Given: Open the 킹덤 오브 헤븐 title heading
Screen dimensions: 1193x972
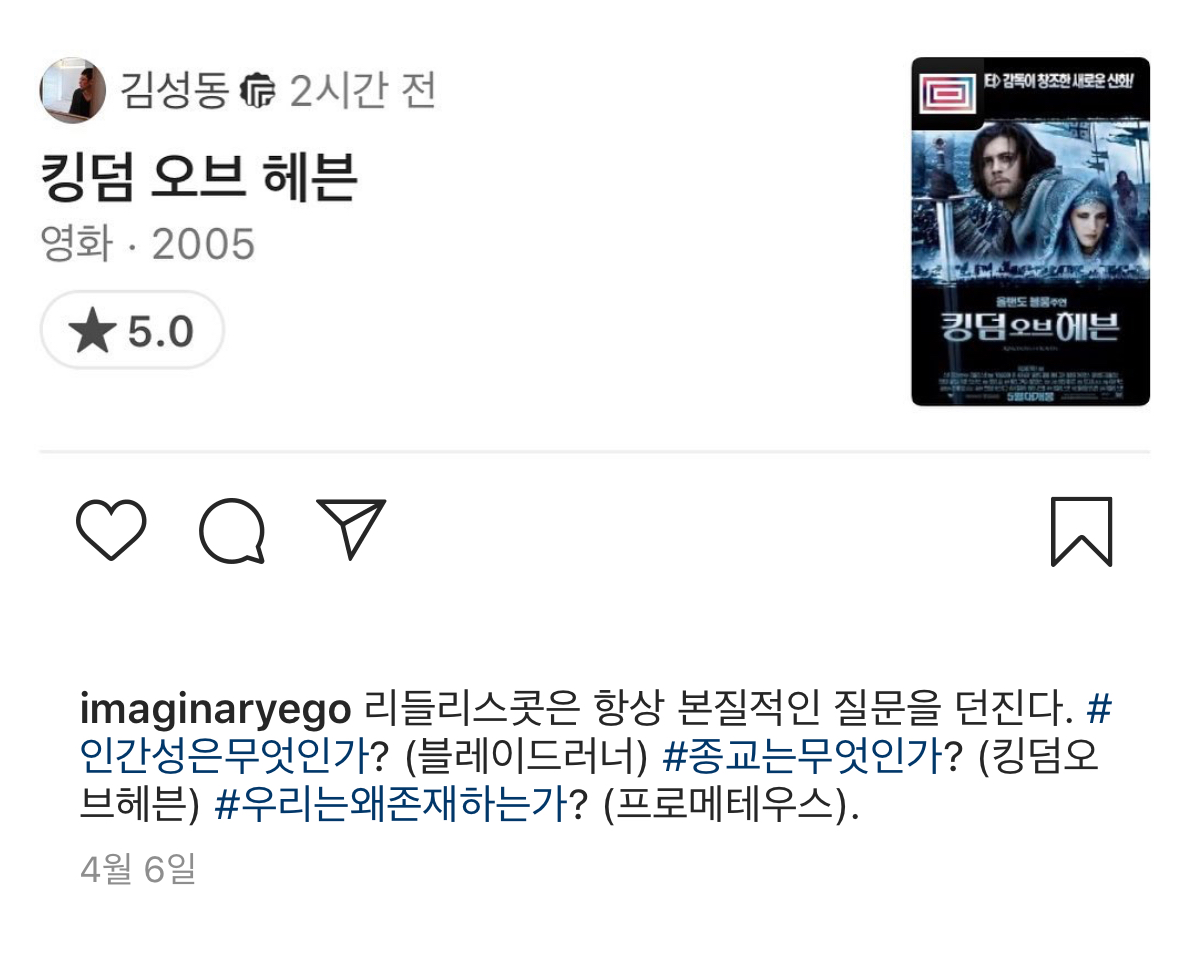Looking at the screenshot, I should point(199,176).
